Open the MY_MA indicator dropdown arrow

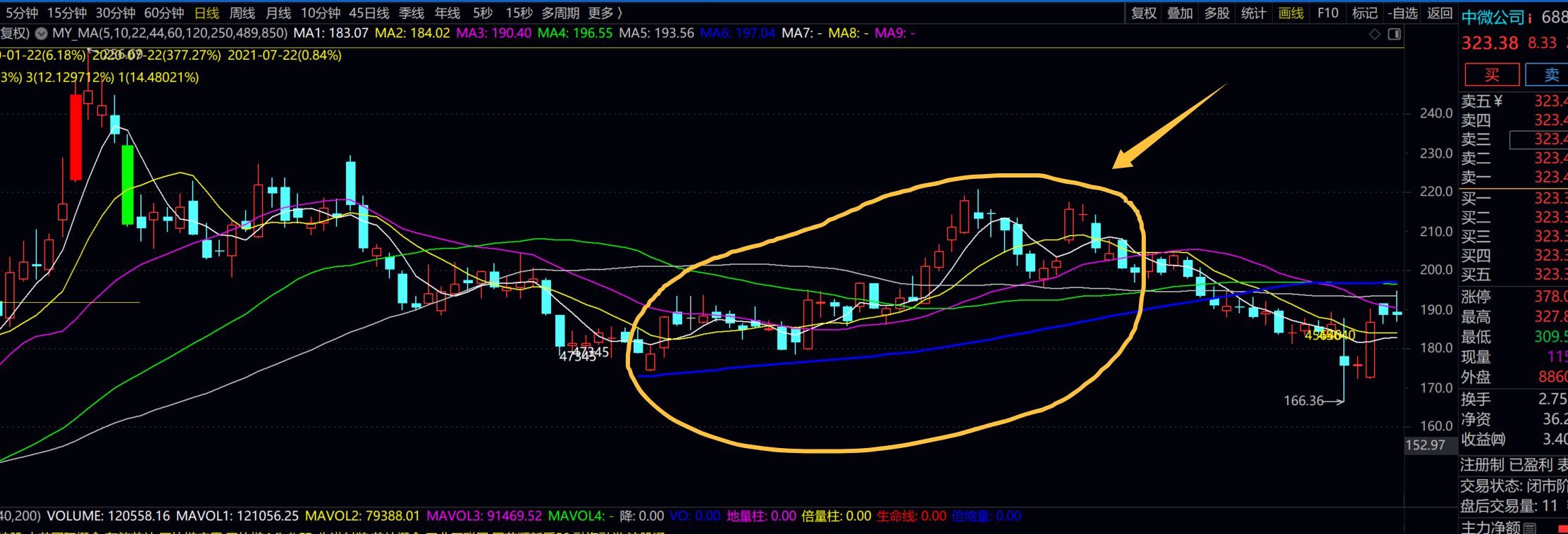pyautogui.click(x=42, y=33)
